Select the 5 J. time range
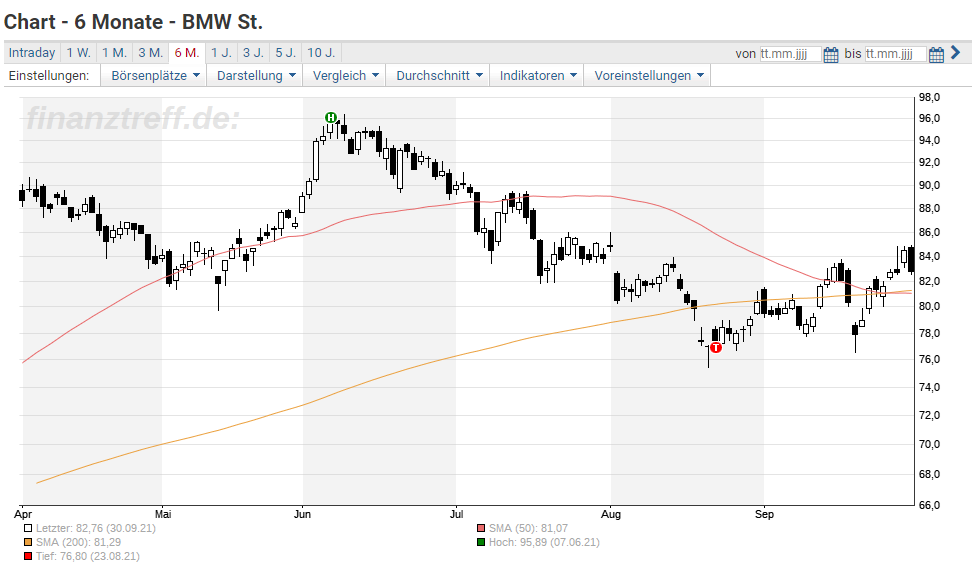 [286, 53]
